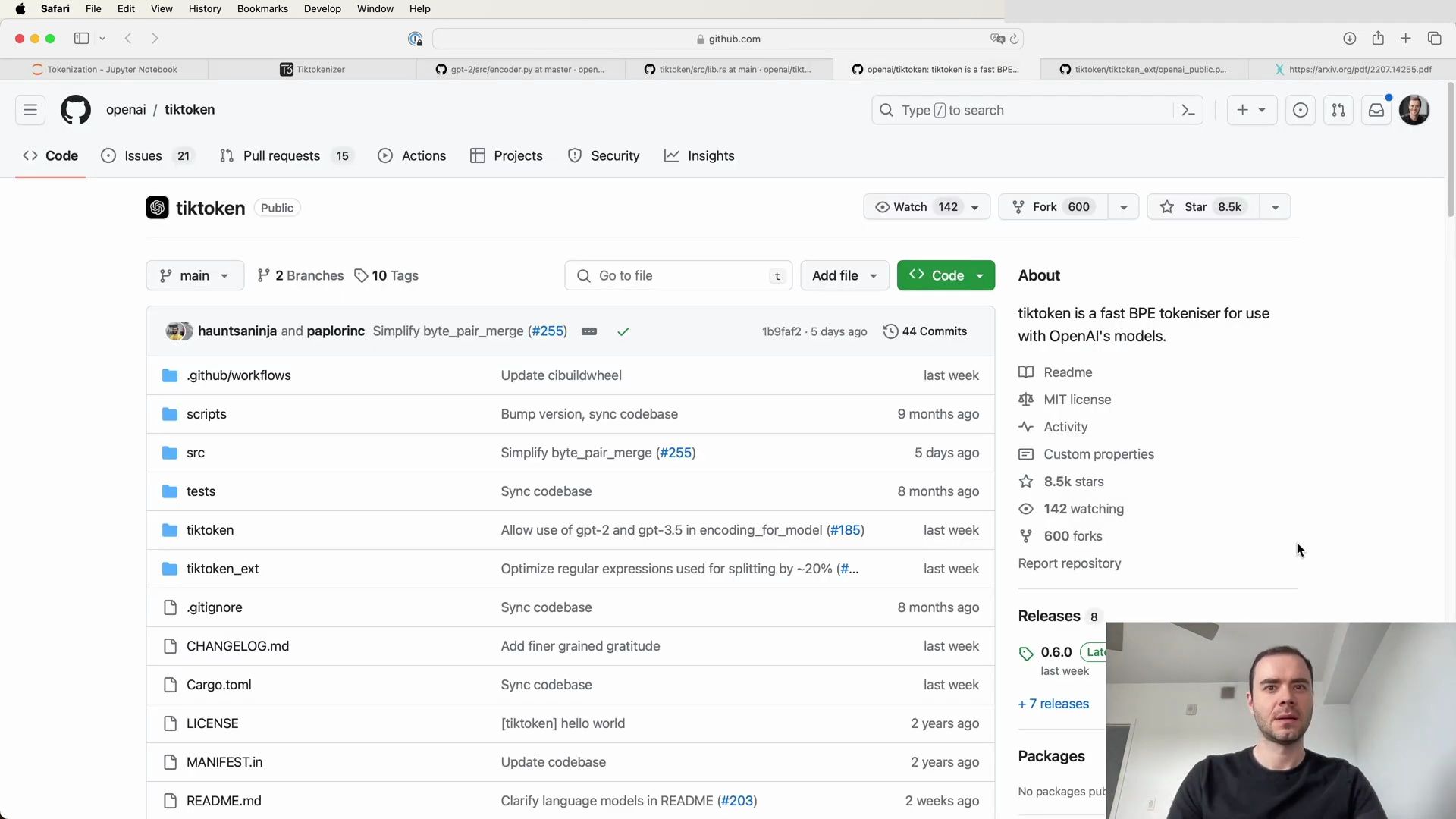This screenshot has height=819, width=1456.
Task: Open the README.md file
Action: (224, 801)
